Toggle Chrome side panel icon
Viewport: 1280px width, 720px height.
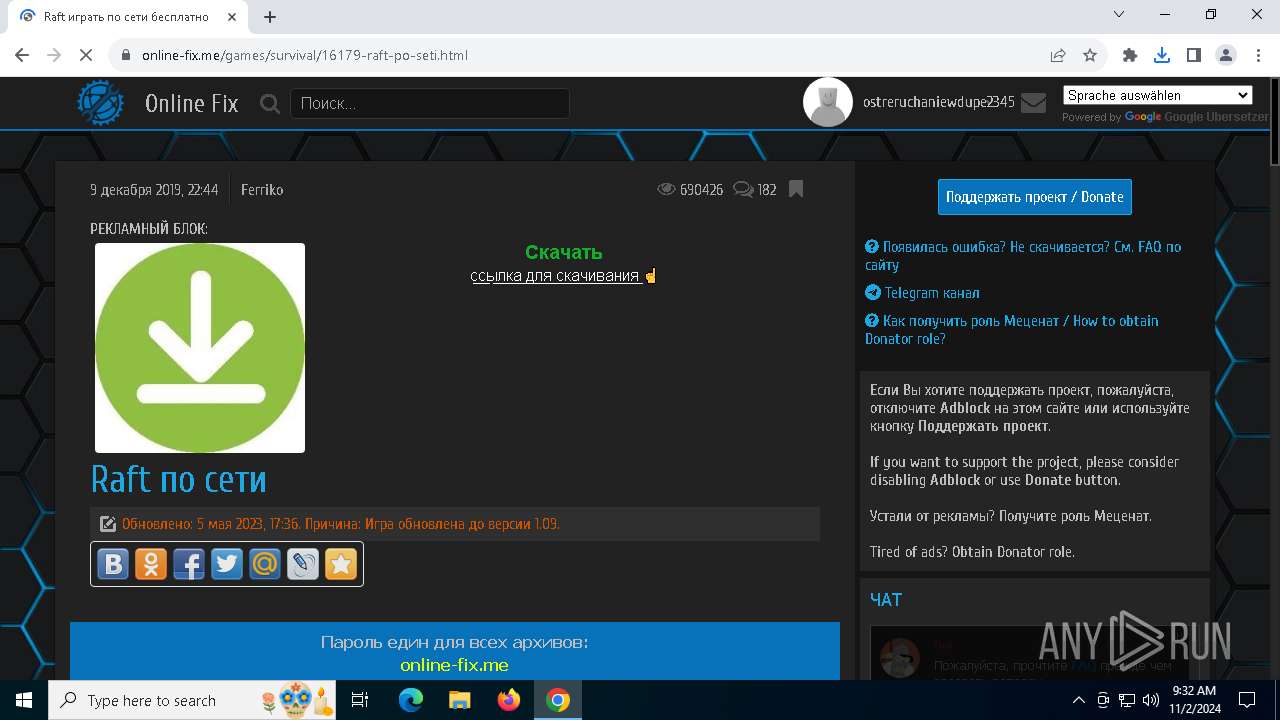1194,55
